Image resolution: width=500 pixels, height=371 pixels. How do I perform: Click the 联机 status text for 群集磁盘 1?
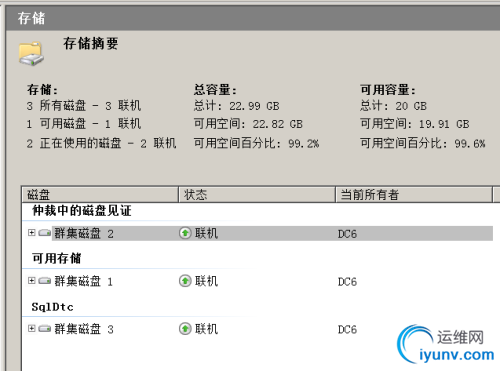point(206,281)
